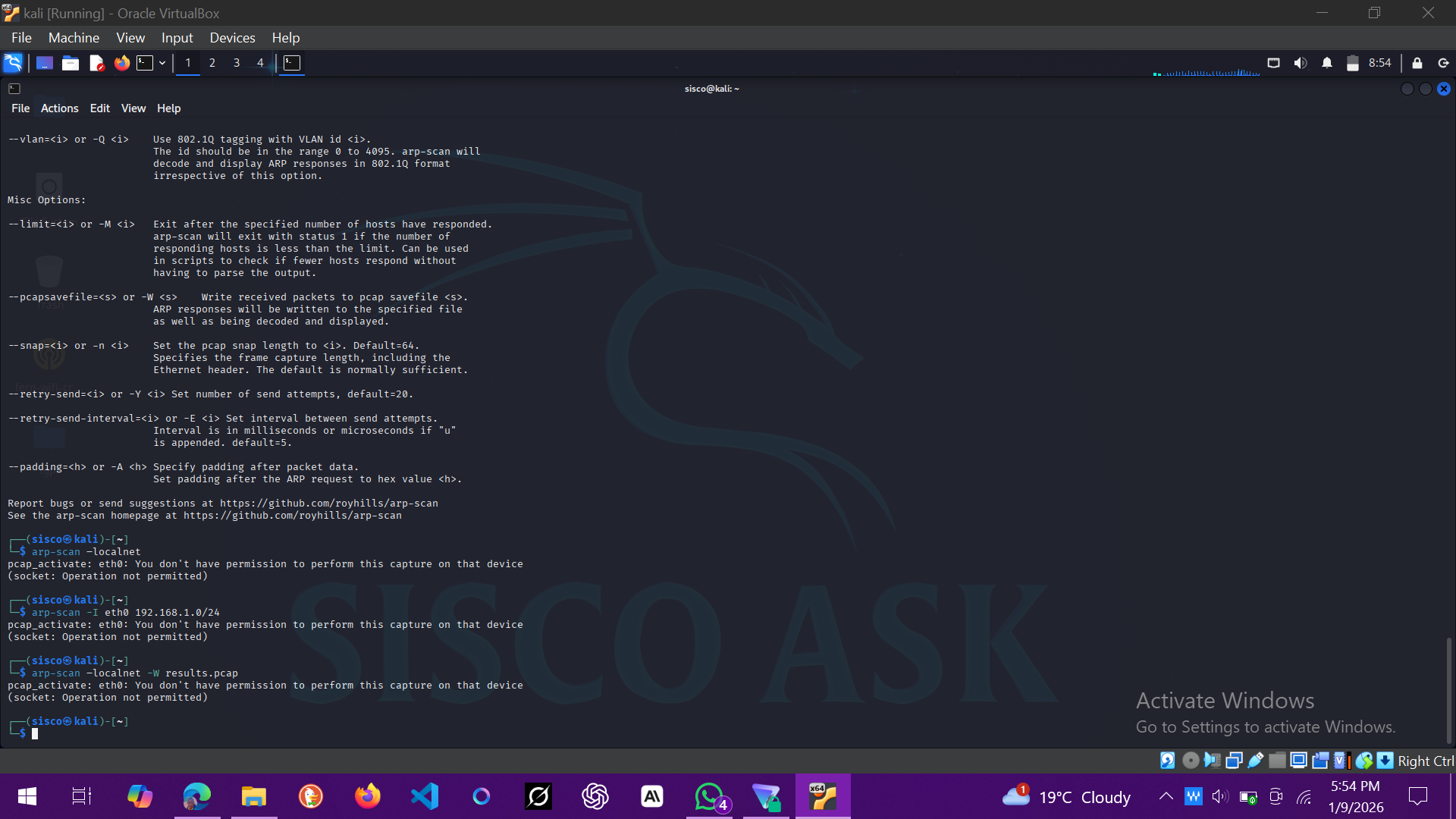
Task: Click VirtualBox optical disk status icon
Action: (1191, 761)
